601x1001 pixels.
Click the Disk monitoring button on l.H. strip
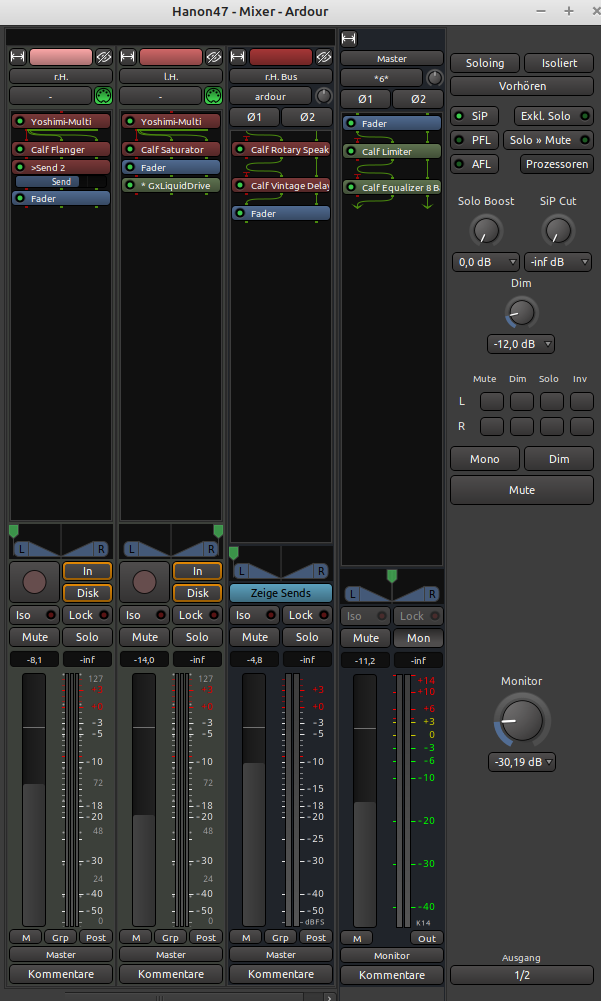197,593
